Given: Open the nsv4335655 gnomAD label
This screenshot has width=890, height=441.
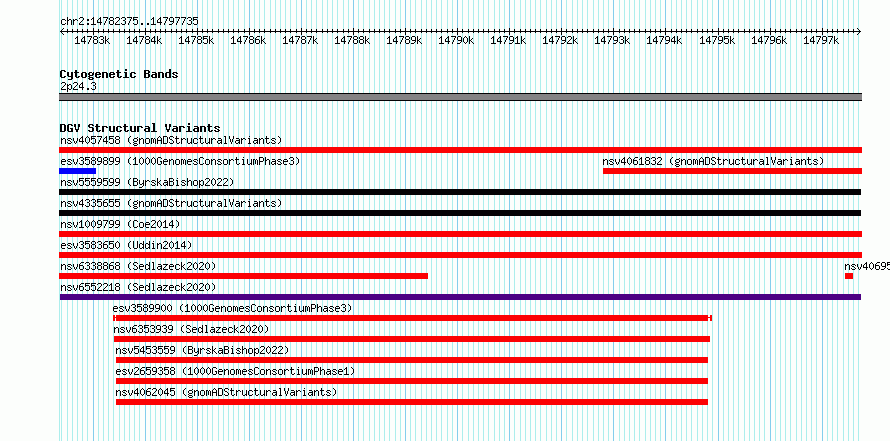Looking at the screenshot, I should tap(171, 203).
